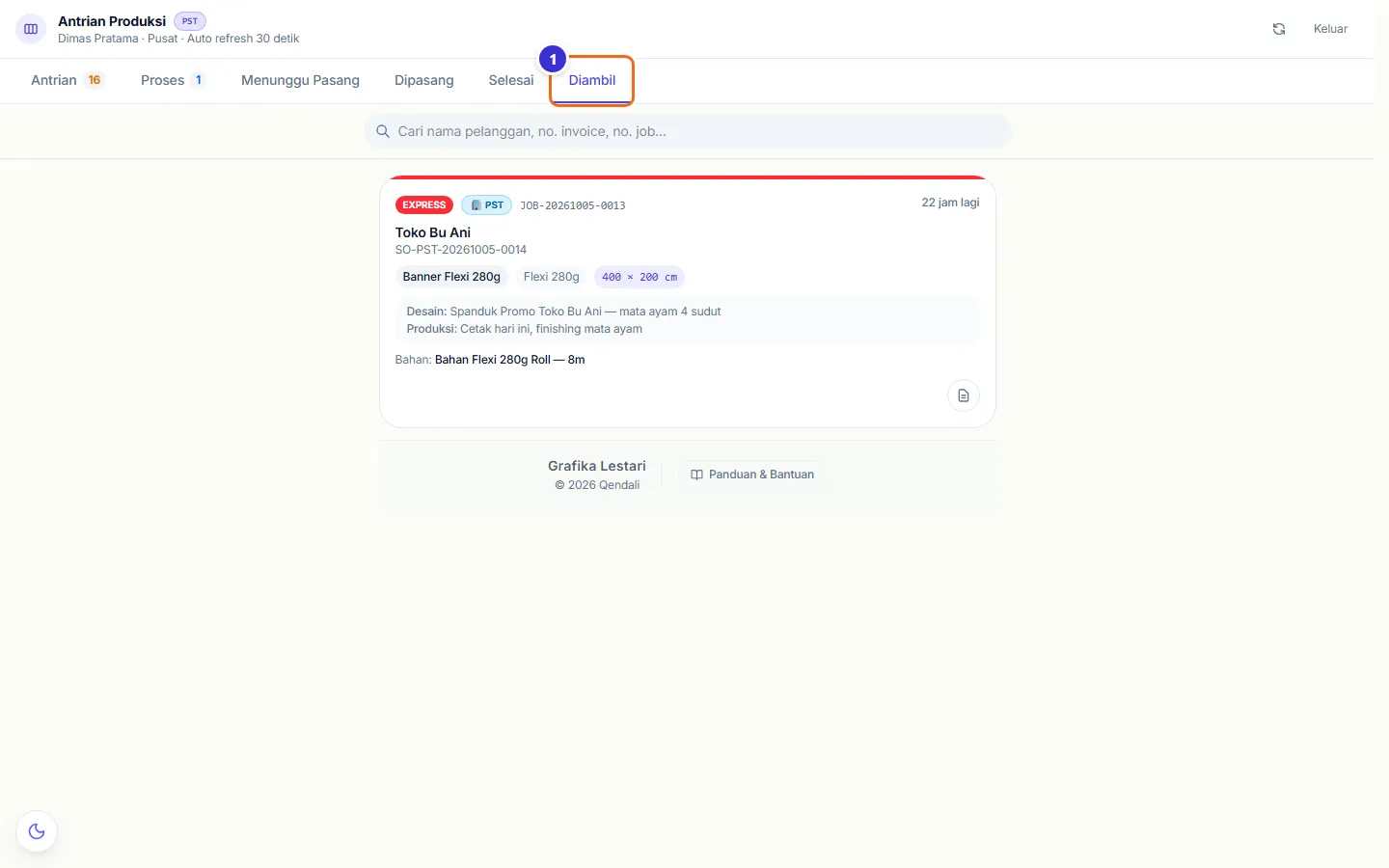
Task: Click the Produksi note about Cetak hari ini
Action: [x=525, y=329]
